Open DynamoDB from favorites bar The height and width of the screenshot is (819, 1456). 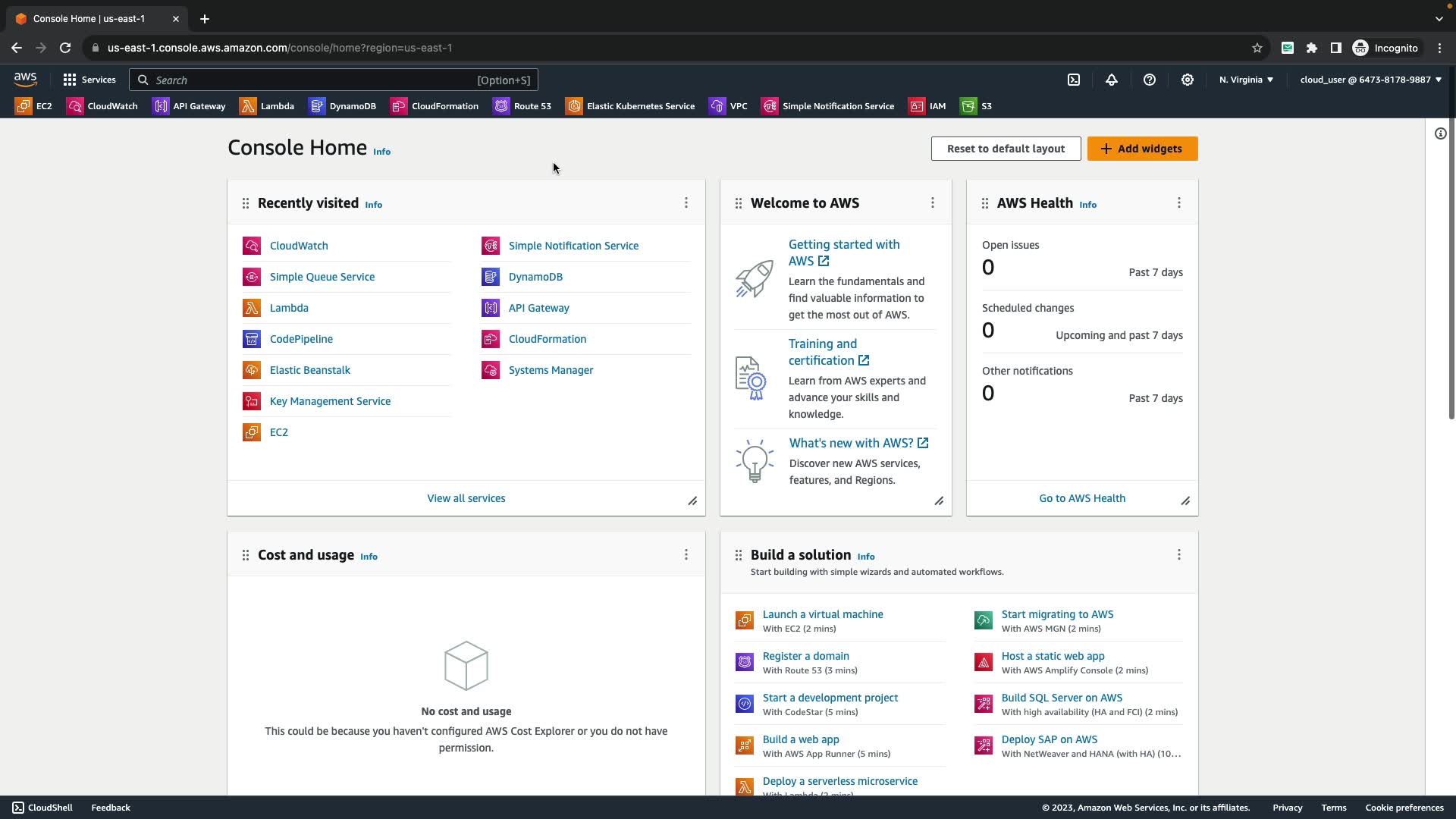[343, 106]
